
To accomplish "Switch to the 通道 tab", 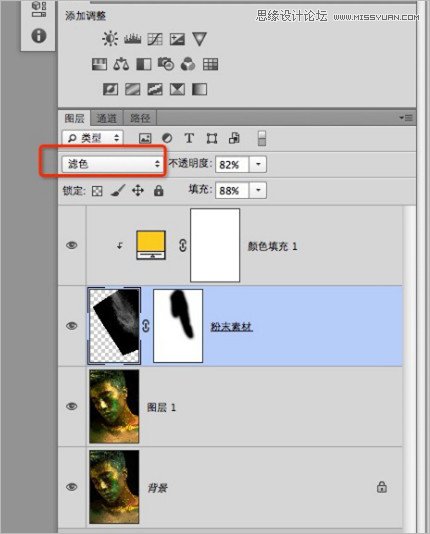I will [107, 118].
